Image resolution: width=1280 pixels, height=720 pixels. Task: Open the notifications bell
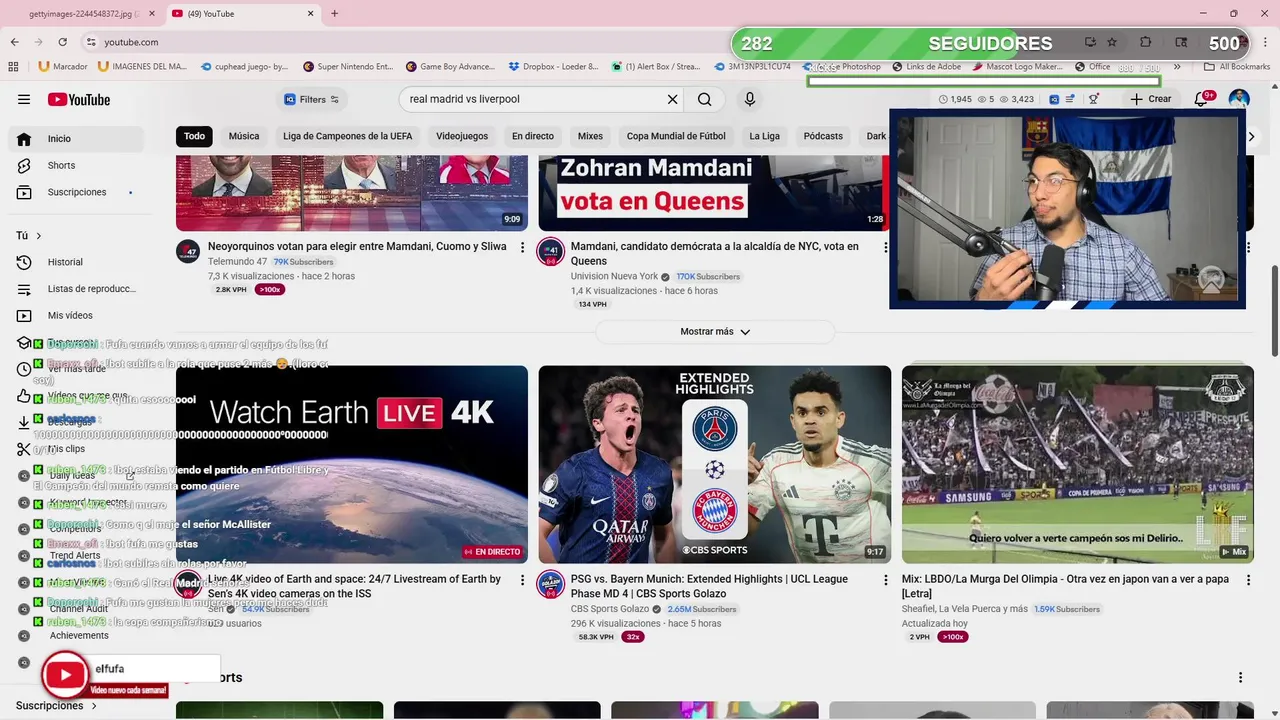pos(1201,99)
